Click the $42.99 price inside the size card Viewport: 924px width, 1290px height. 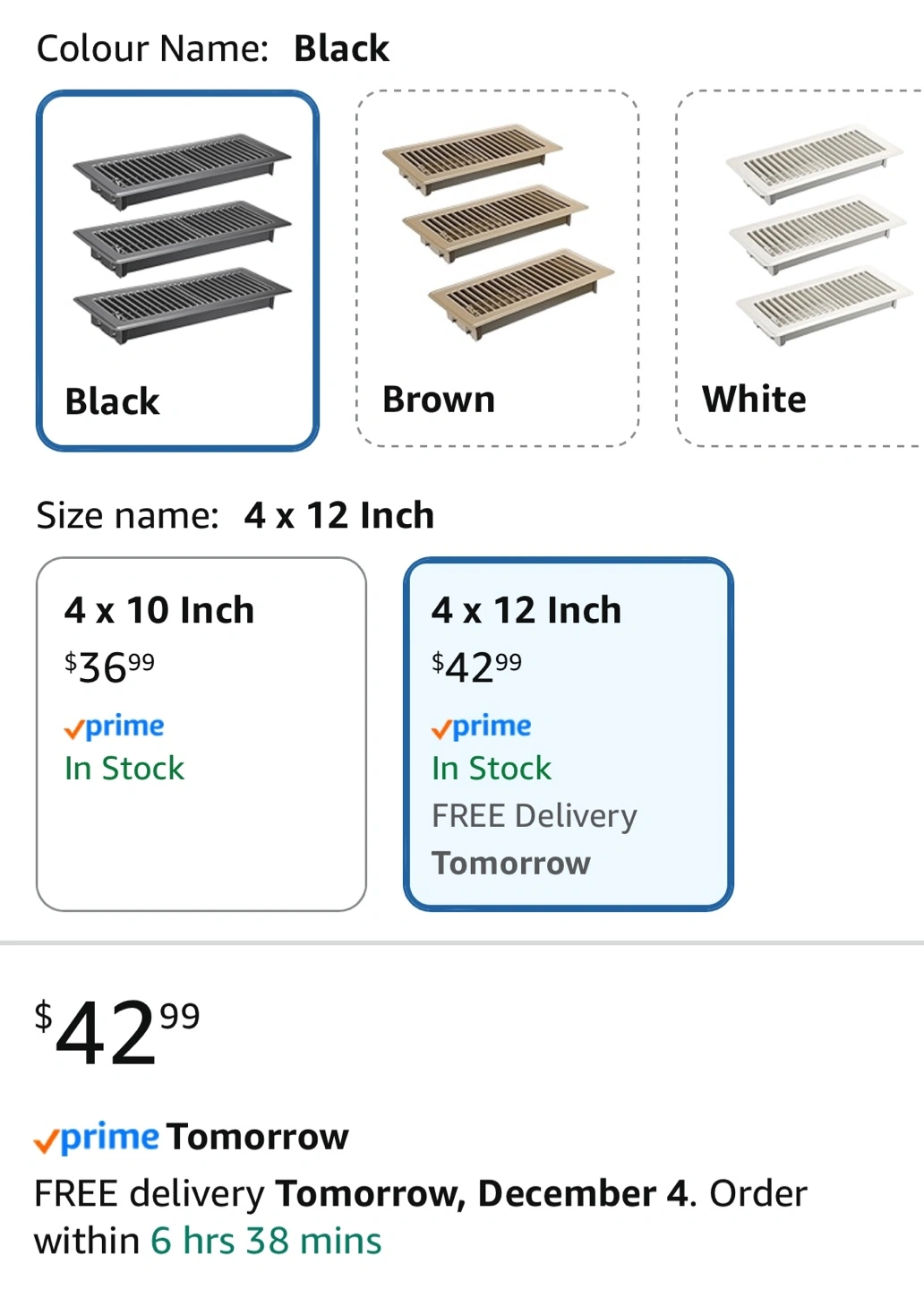476,667
